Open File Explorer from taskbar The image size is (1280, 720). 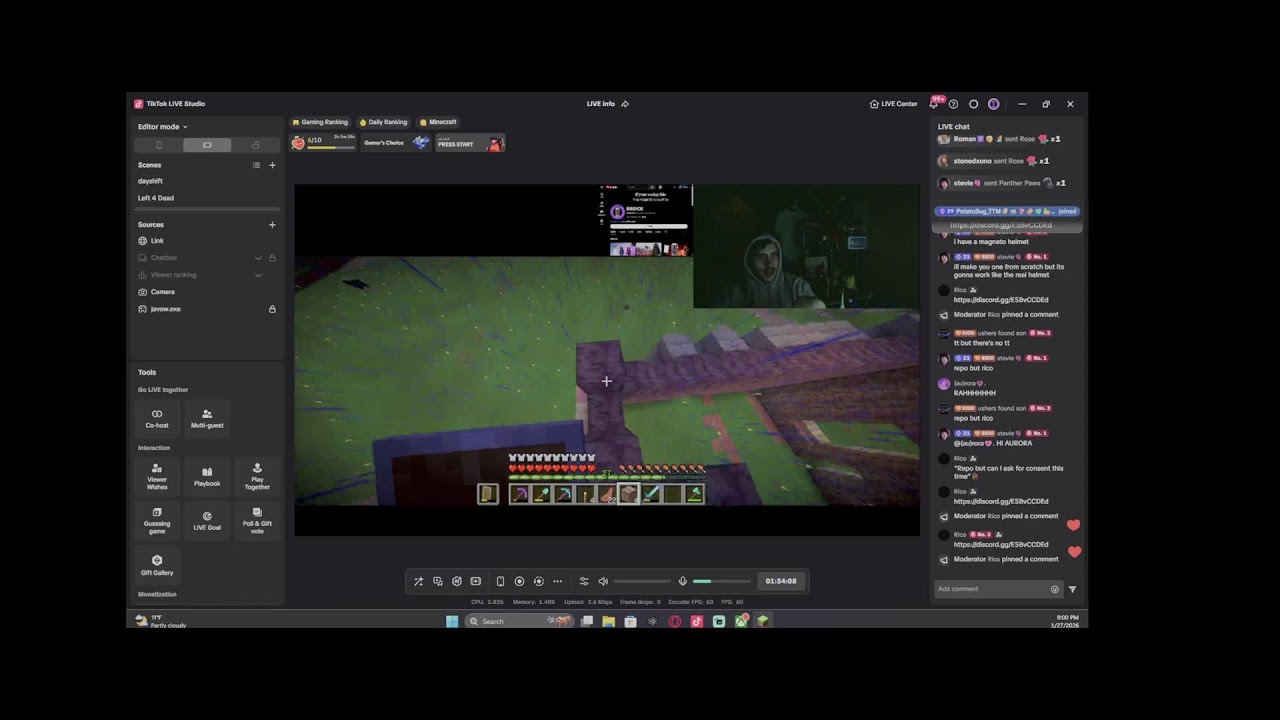click(x=609, y=621)
